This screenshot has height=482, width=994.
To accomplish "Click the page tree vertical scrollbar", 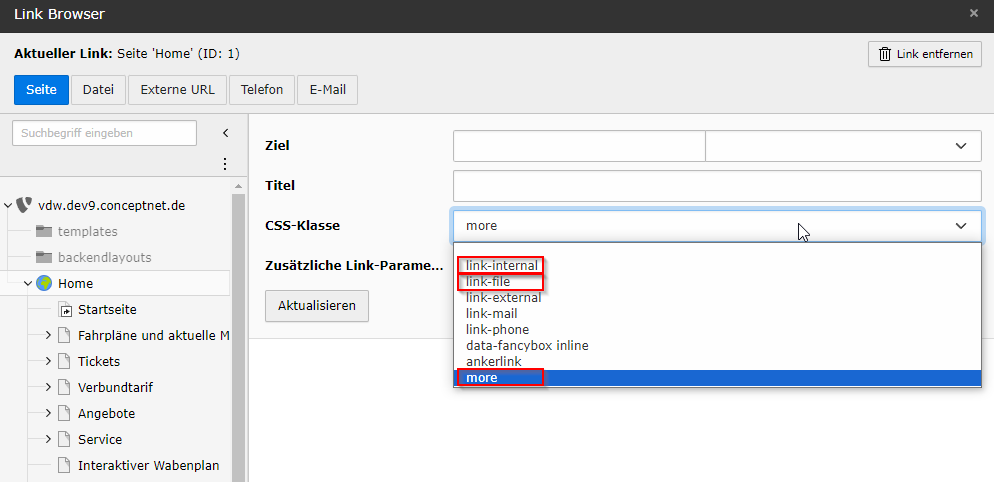I will click(238, 330).
